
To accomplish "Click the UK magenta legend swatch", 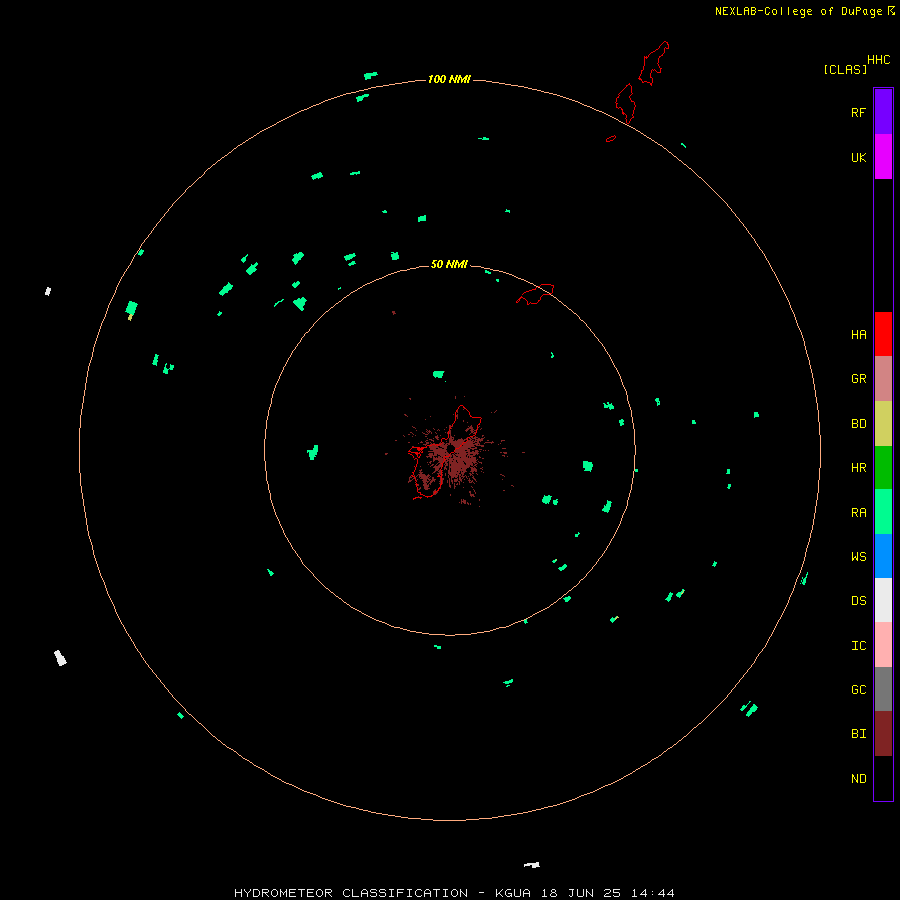I will (883, 157).
